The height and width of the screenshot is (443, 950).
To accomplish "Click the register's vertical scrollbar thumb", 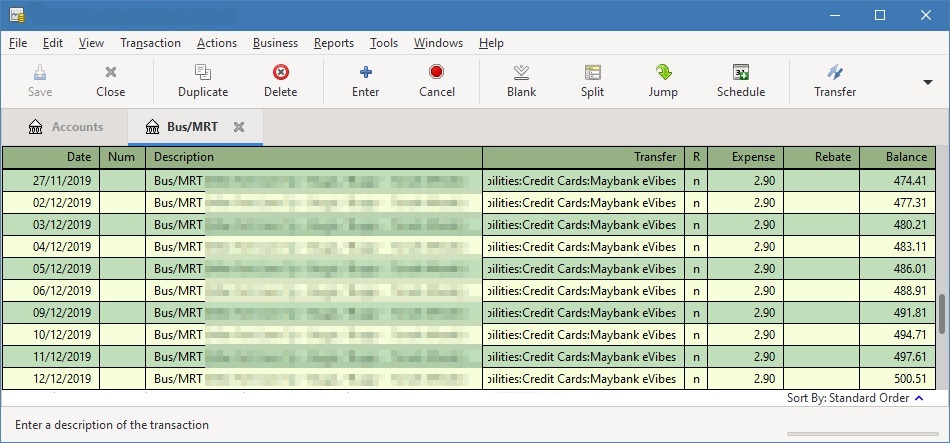I will [942, 313].
